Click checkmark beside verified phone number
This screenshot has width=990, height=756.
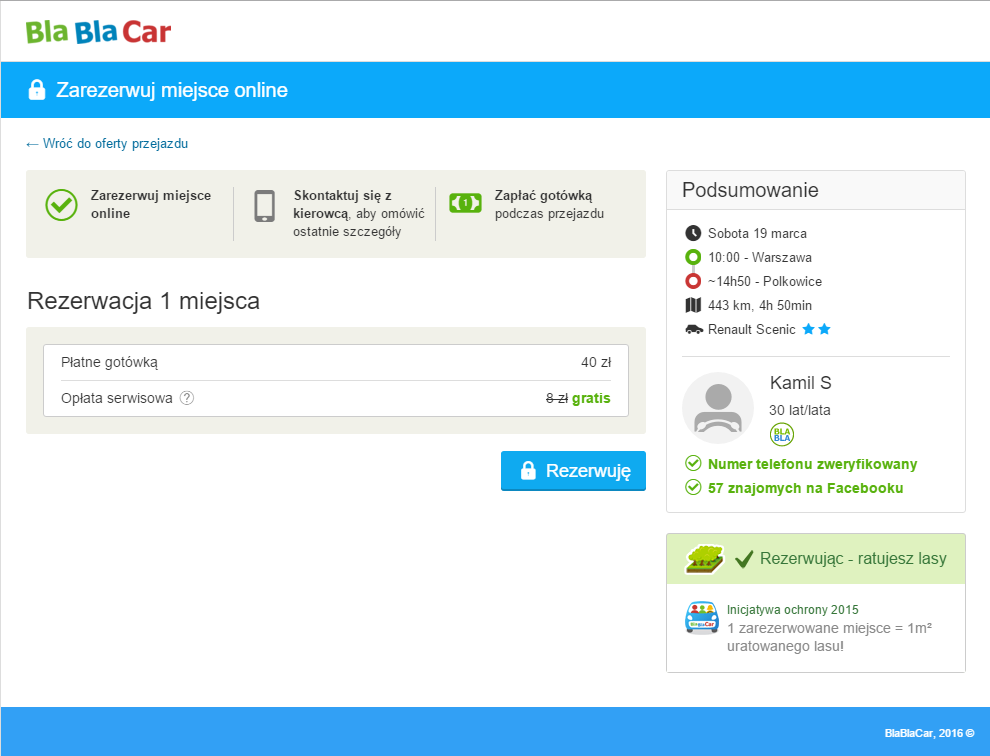click(693, 464)
